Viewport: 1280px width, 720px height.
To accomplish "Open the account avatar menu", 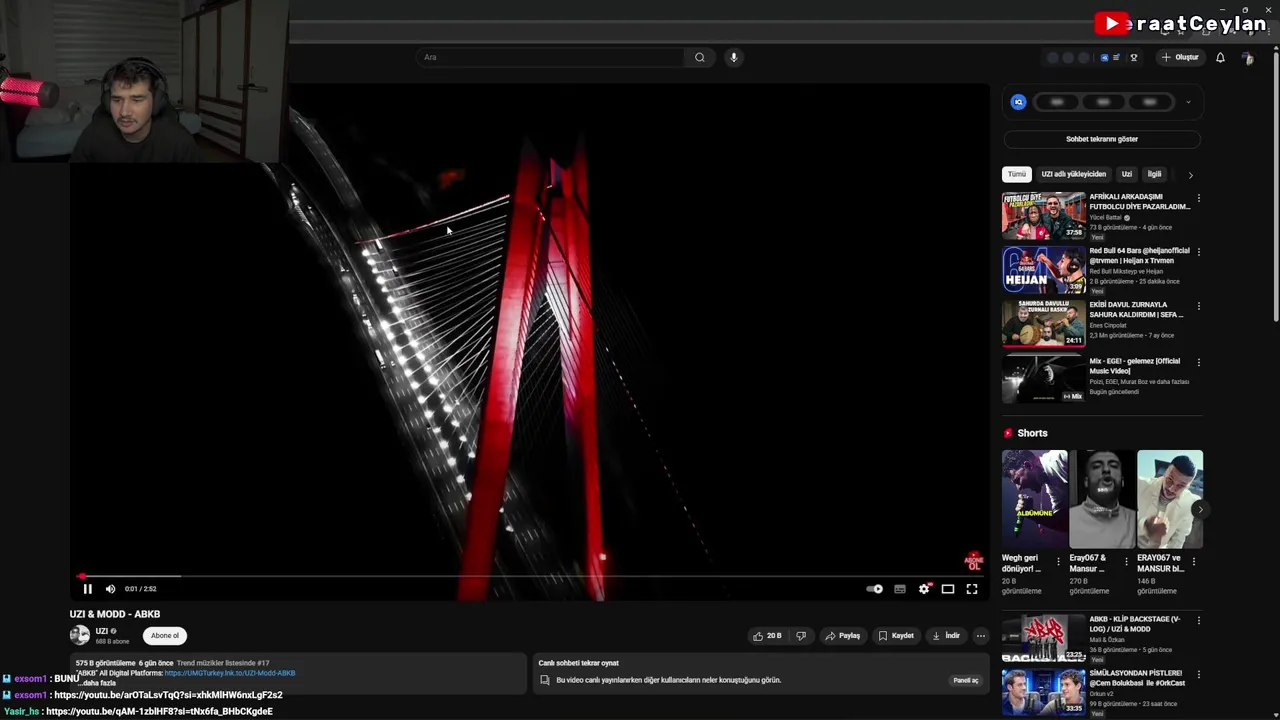I will [x=1248, y=58].
